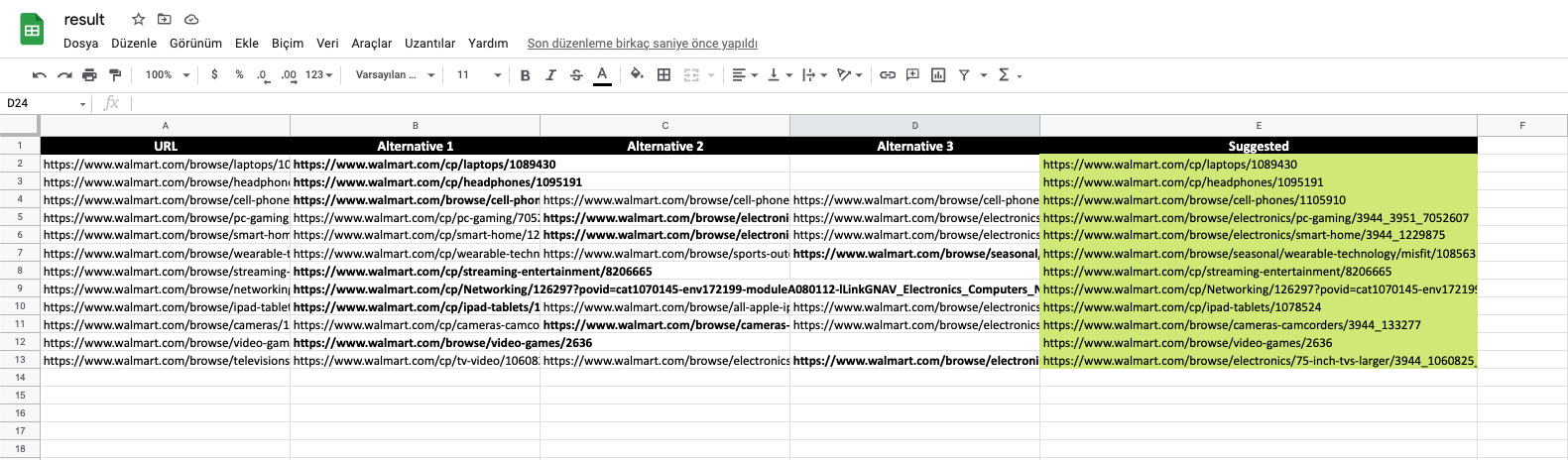Click the Alternative 2 header cell
This screenshot has height=460, width=1568.
(664, 146)
